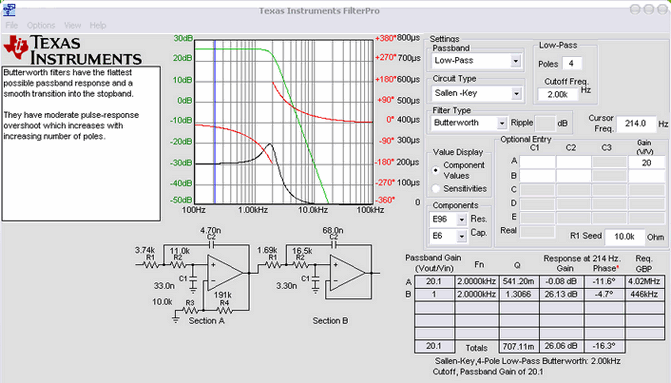Click the Poles input field
The width and height of the screenshot is (671, 383).
572,64
